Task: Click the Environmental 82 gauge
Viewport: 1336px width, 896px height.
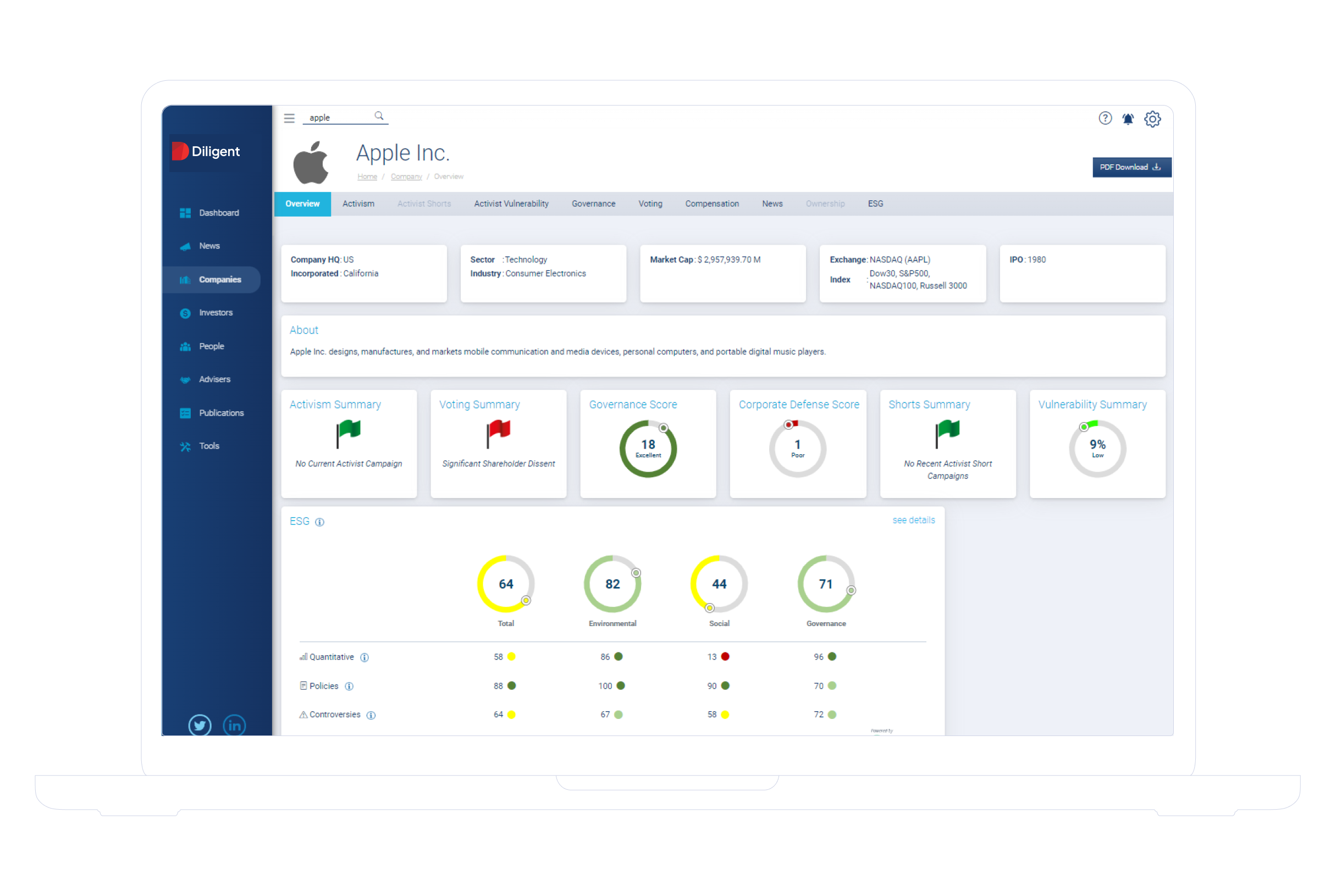Action: (x=612, y=584)
